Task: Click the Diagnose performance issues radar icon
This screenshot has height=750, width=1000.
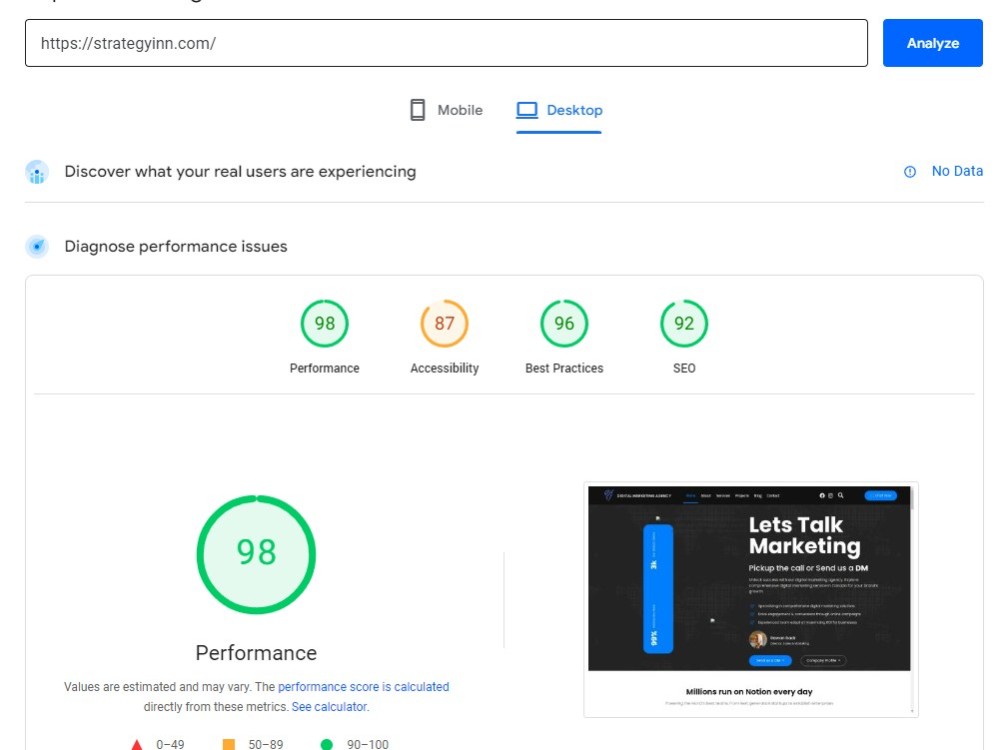Action: click(37, 246)
